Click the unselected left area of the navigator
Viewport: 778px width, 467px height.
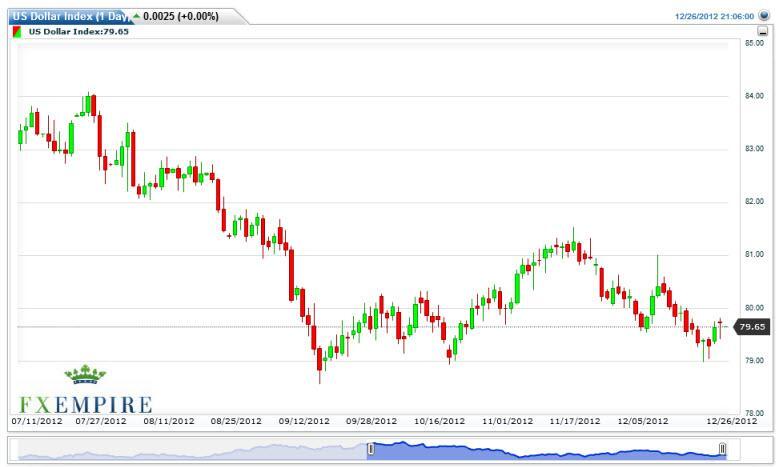pyautogui.click(x=190, y=452)
